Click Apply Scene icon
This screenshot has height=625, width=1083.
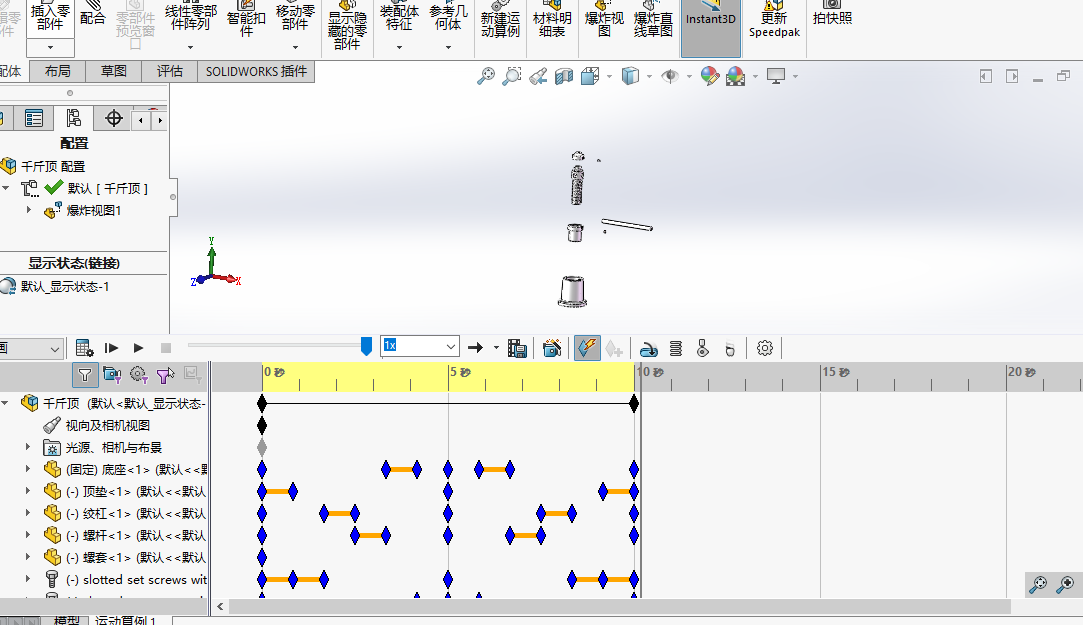pyautogui.click(x=736, y=76)
